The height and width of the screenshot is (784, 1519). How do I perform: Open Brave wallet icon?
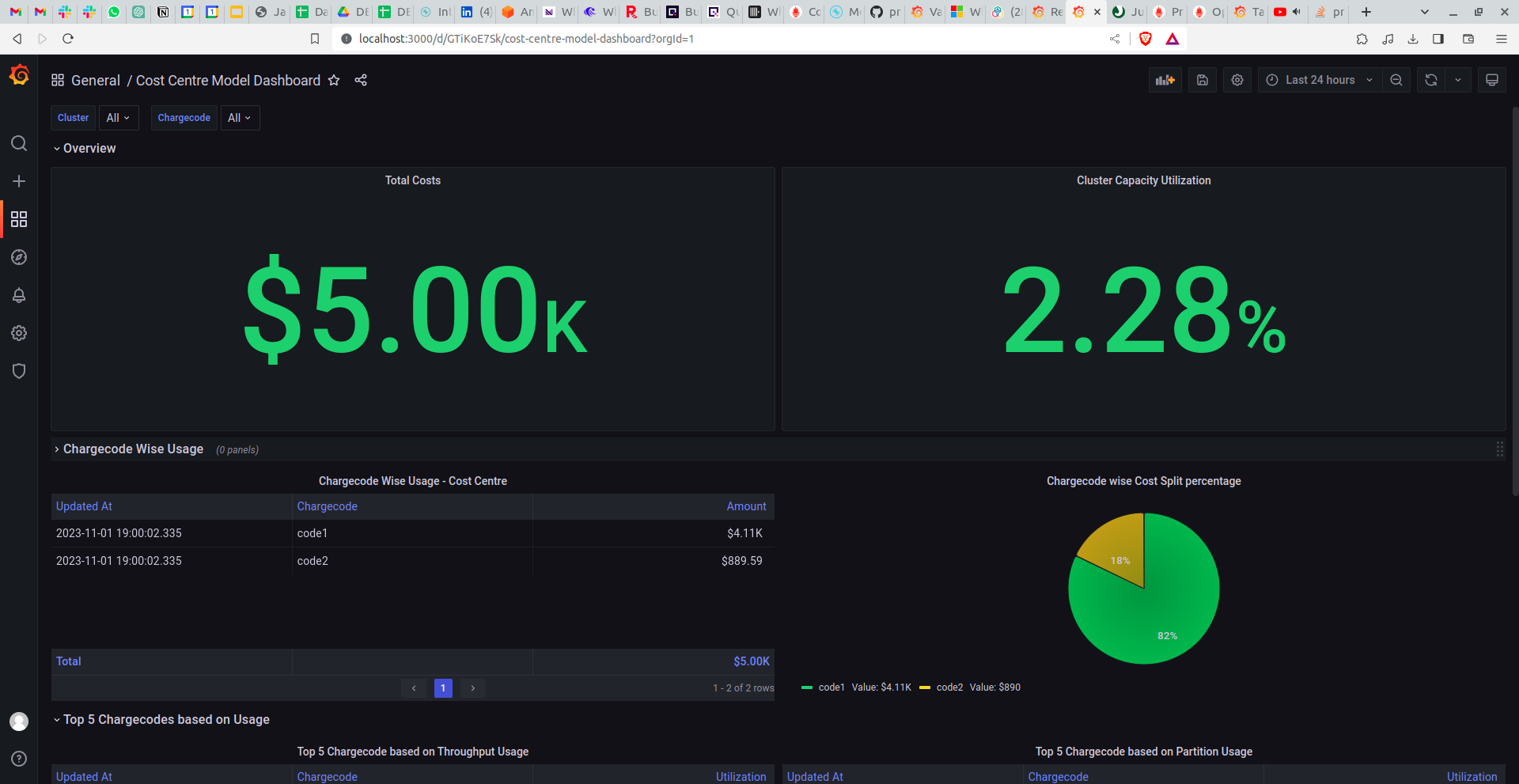[1468, 38]
